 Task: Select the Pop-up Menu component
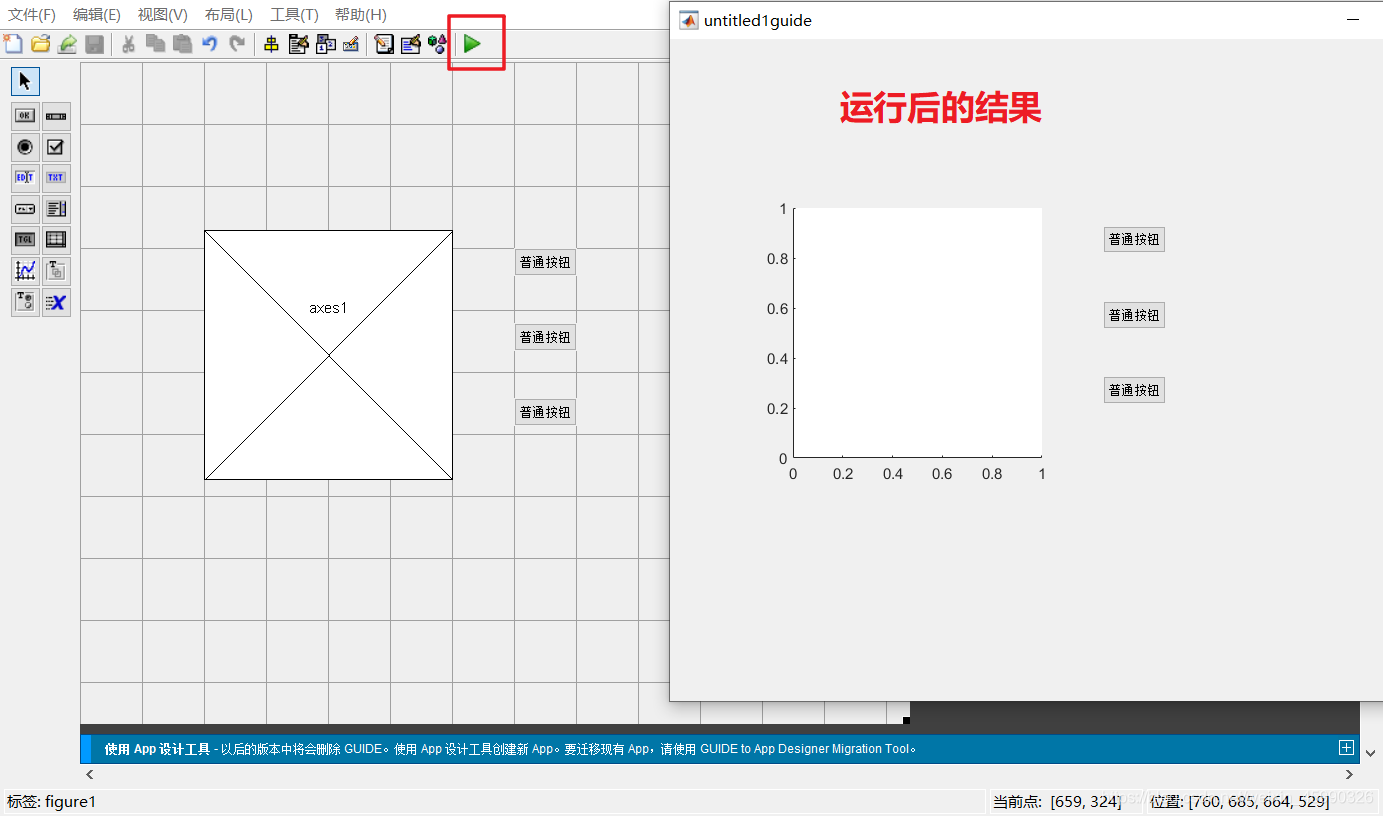[x=24, y=208]
